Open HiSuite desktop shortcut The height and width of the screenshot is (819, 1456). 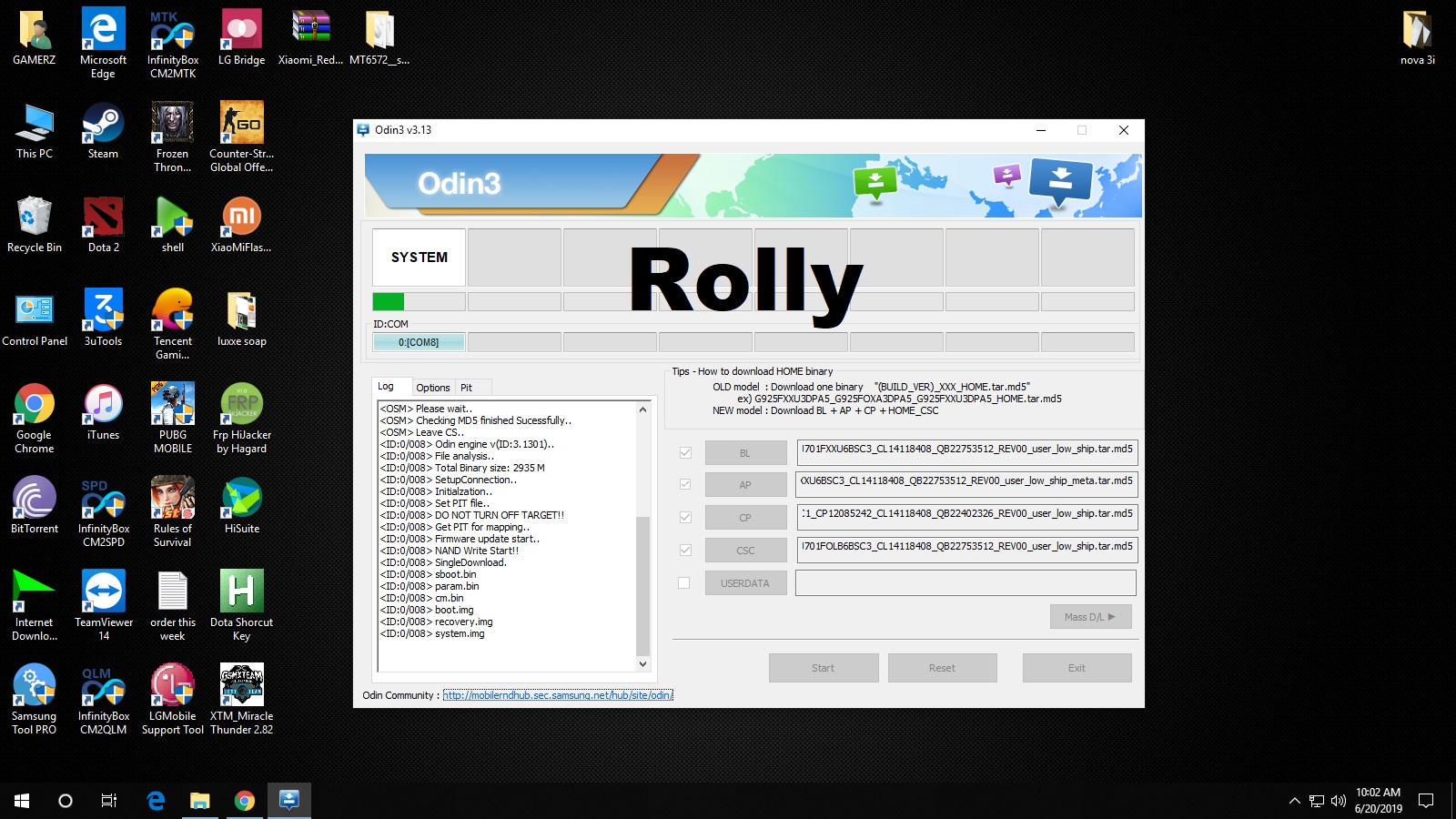[x=242, y=506]
